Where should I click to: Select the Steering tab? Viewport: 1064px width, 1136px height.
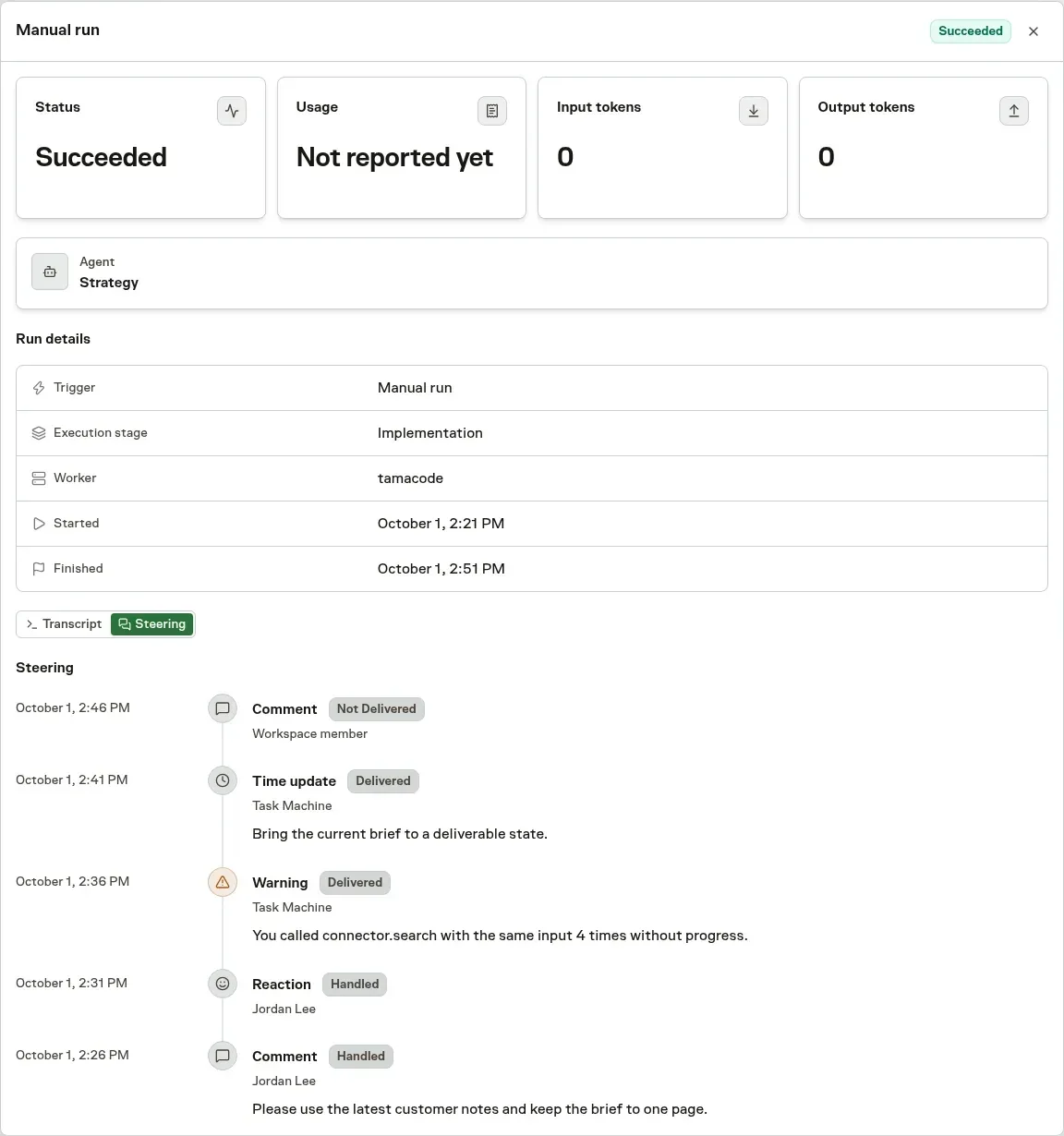tap(152, 624)
